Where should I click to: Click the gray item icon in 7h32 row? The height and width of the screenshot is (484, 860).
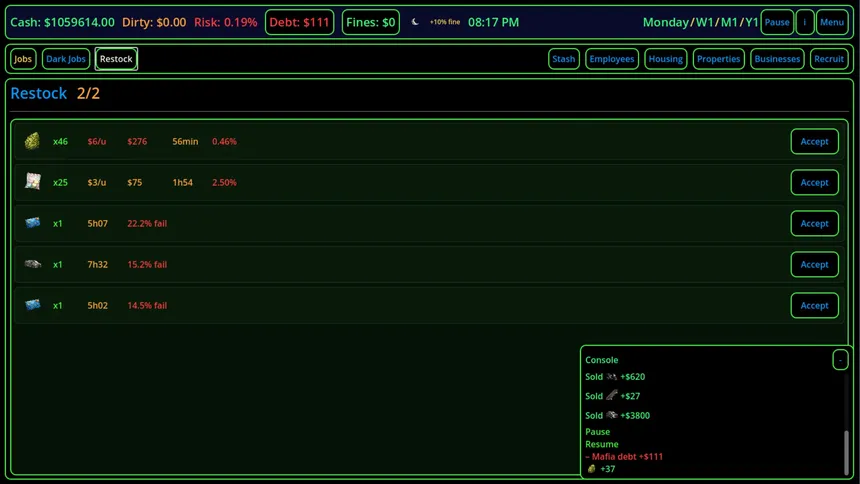coord(33,264)
